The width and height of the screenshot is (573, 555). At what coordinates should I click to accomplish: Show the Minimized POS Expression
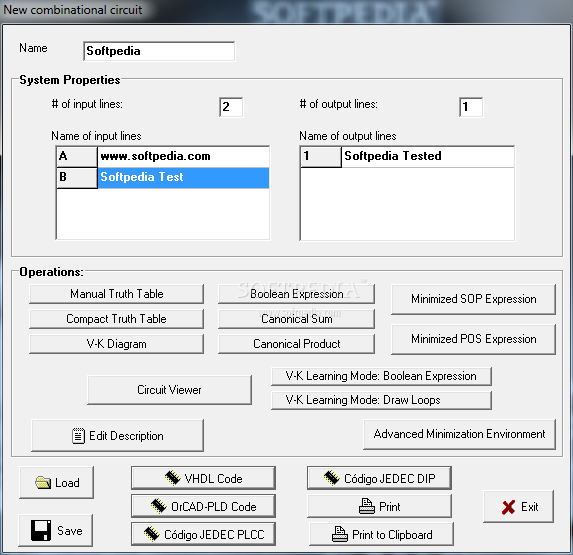coord(473,339)
